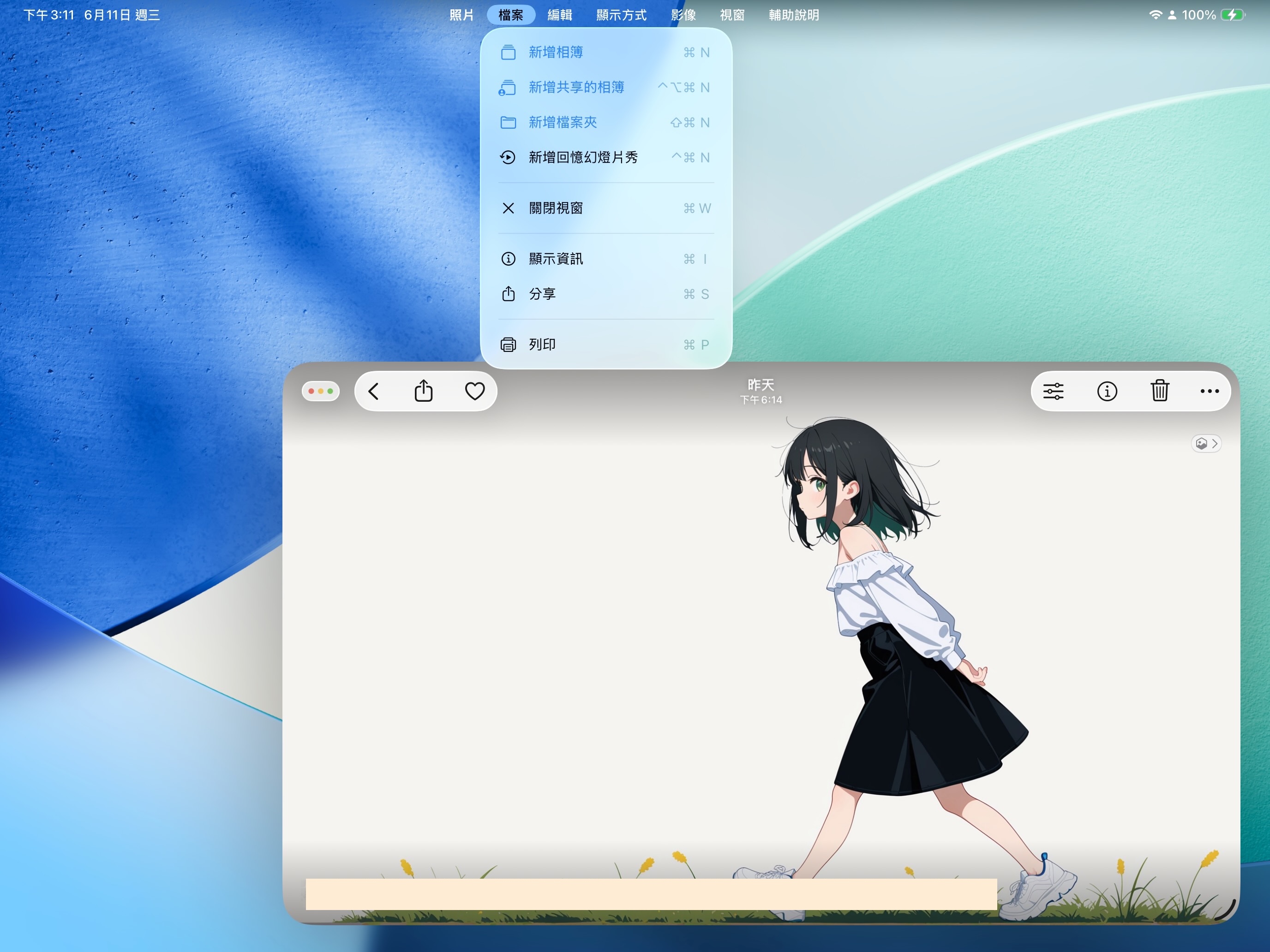1270x952 pixels.
Task: Open the share sheet from toolbar
Action: coord(424,391)
